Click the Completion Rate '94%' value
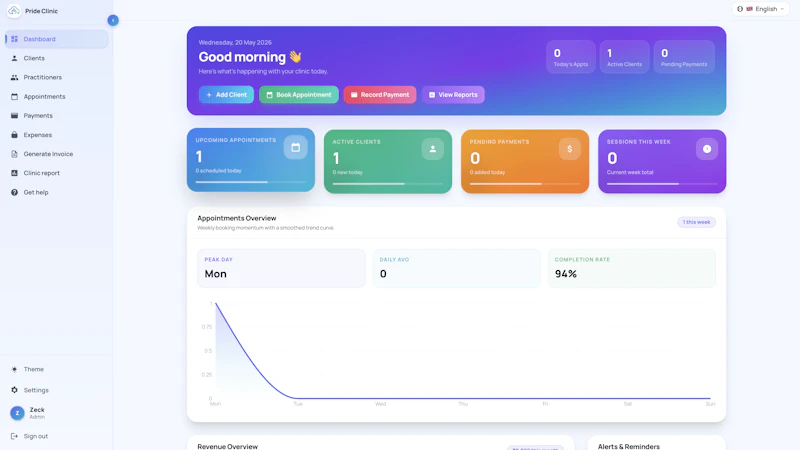This screenshot has height=450, width=800. click(566, 274)
